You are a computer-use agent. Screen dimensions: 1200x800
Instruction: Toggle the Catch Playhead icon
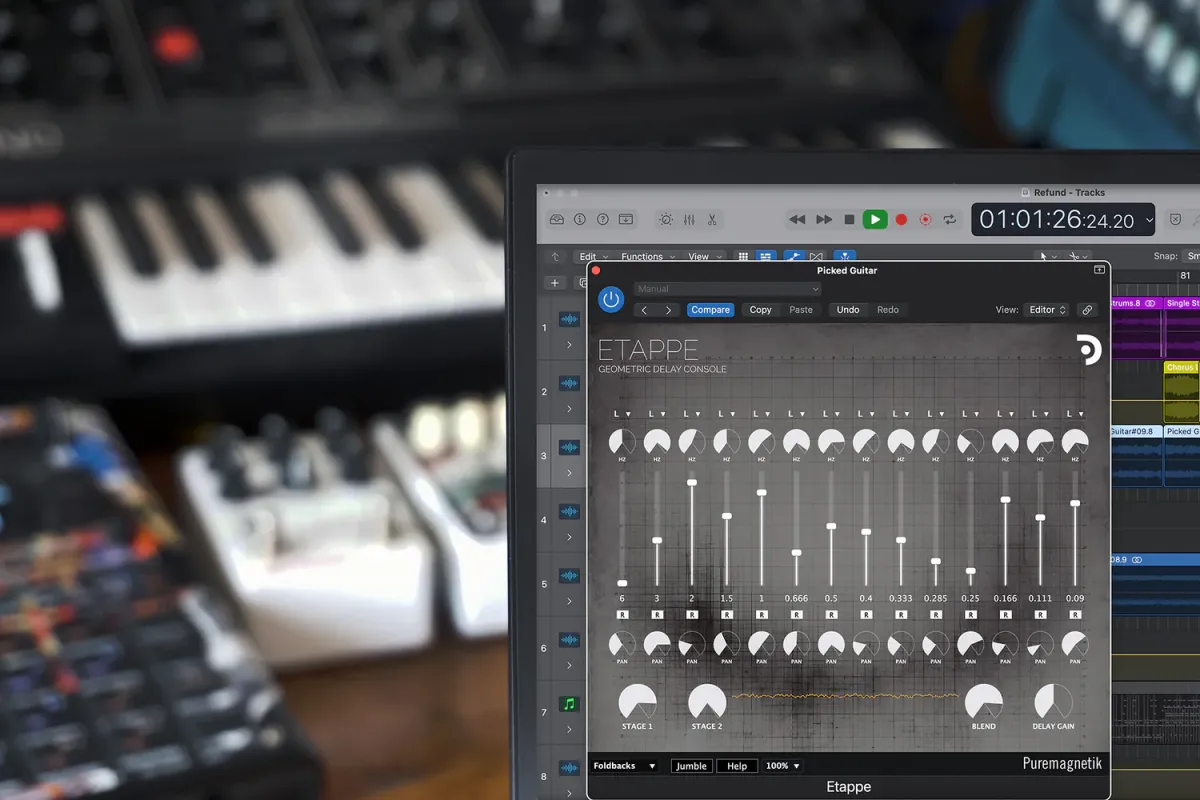click(845, 257)
